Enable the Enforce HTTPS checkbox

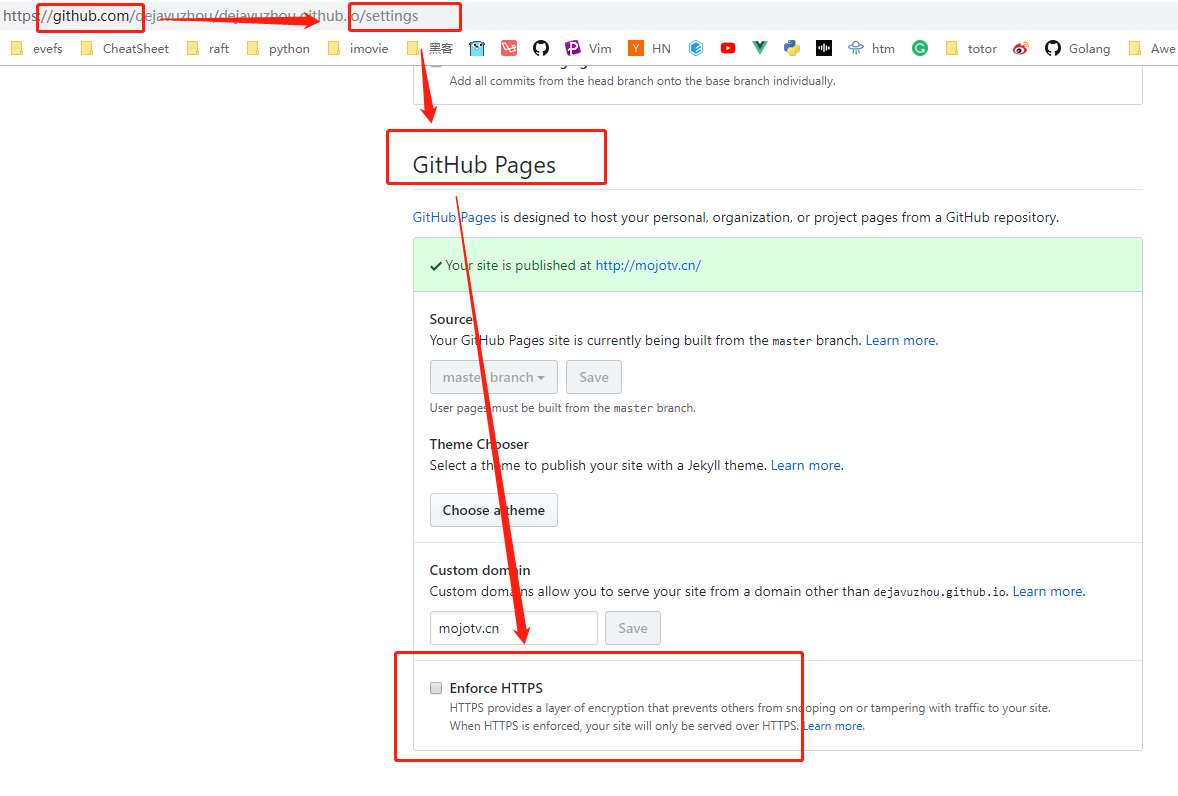click(436, 688)
